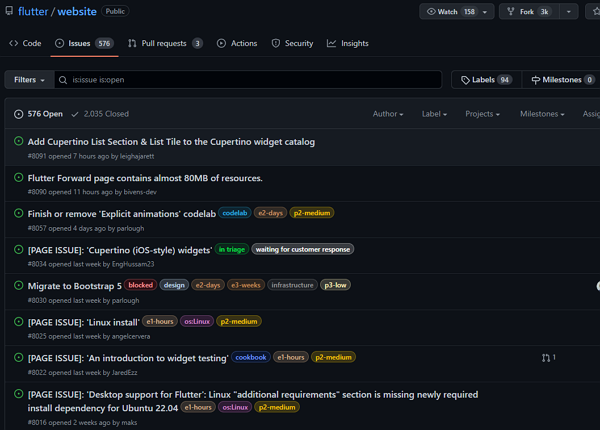Expand the Milestones filter menu
The image size is (600, 430).
[x=542, y=114]
